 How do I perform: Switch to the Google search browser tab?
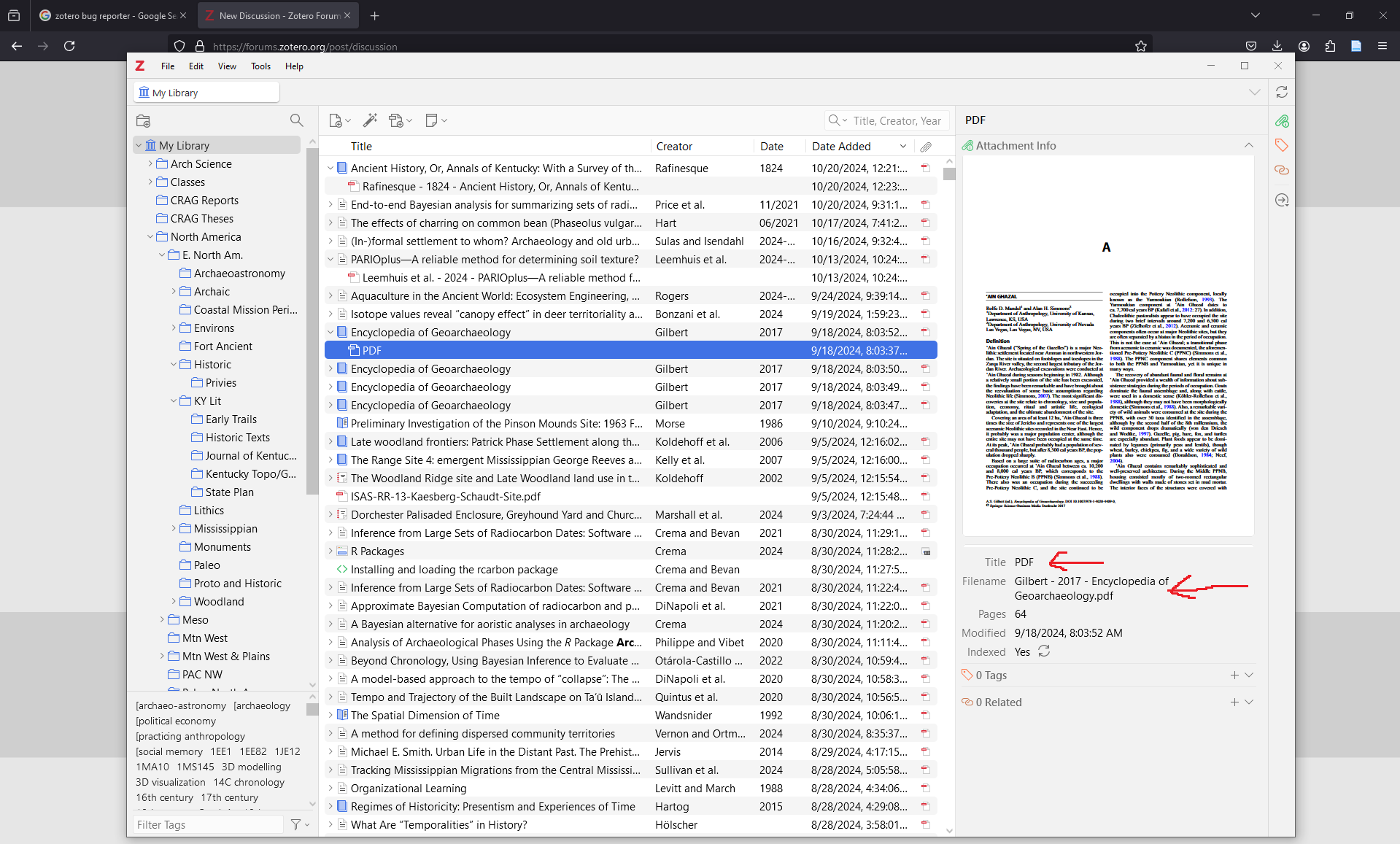pyautogui.click(x=113, y=15)
